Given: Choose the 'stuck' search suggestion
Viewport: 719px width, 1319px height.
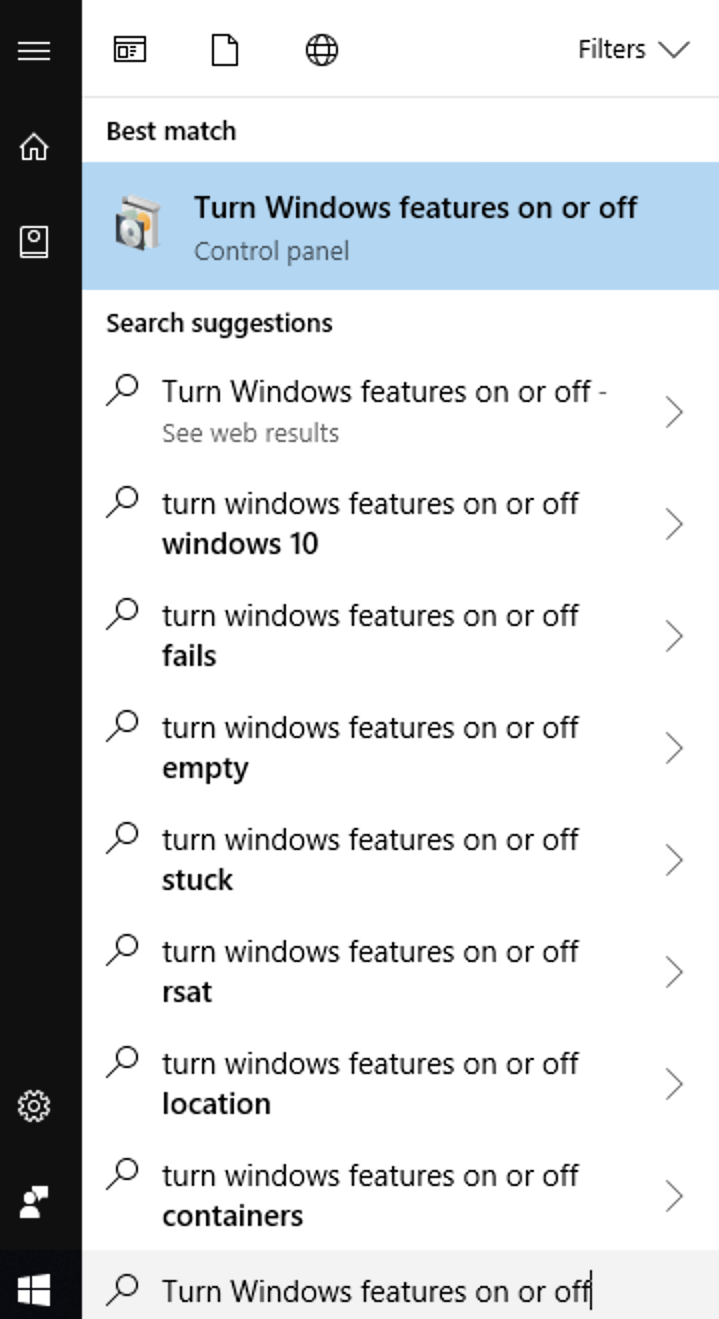Looking at the screenshot, I should tap(400, 859).
